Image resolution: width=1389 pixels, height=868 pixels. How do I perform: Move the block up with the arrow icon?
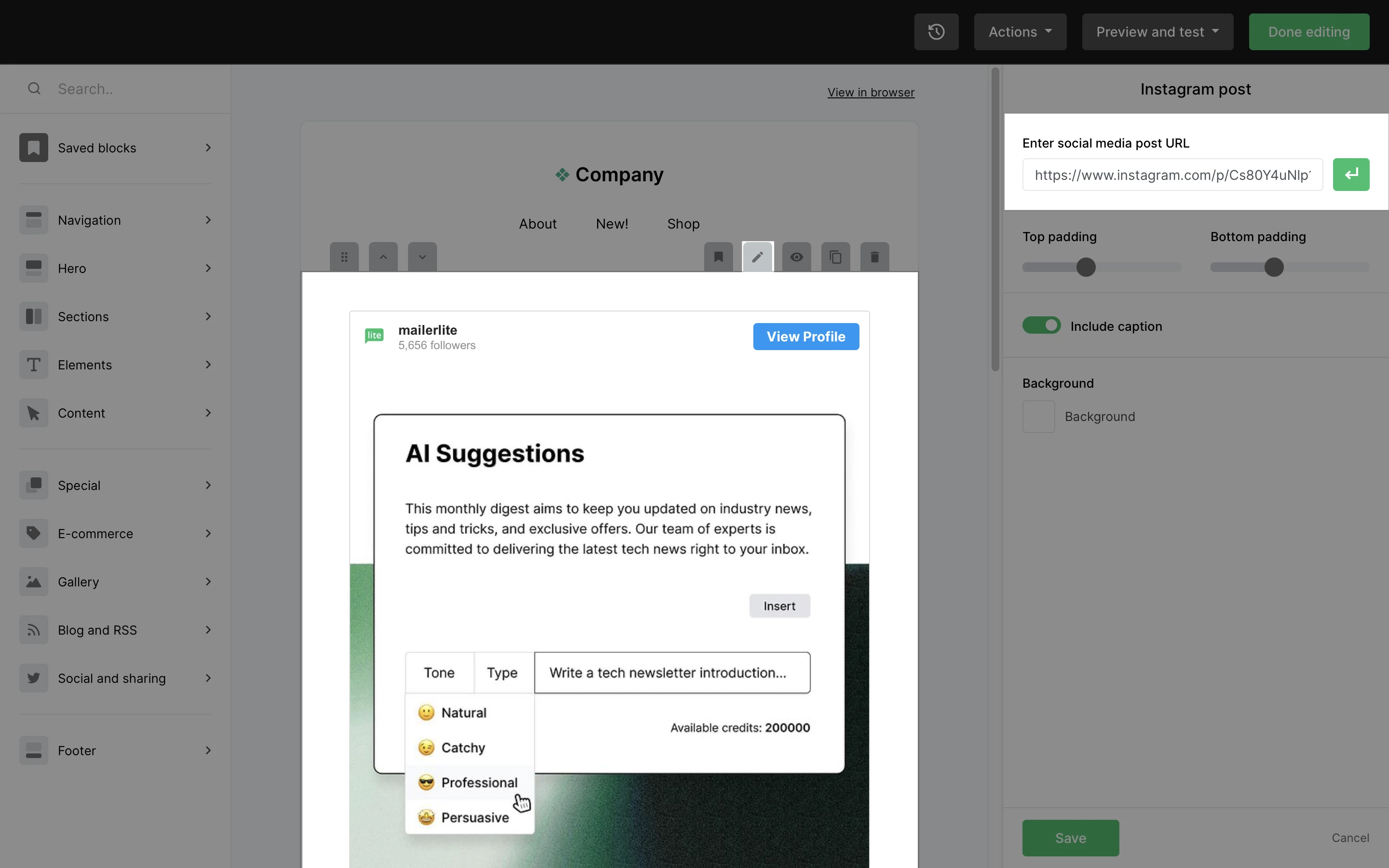[383, 257]
